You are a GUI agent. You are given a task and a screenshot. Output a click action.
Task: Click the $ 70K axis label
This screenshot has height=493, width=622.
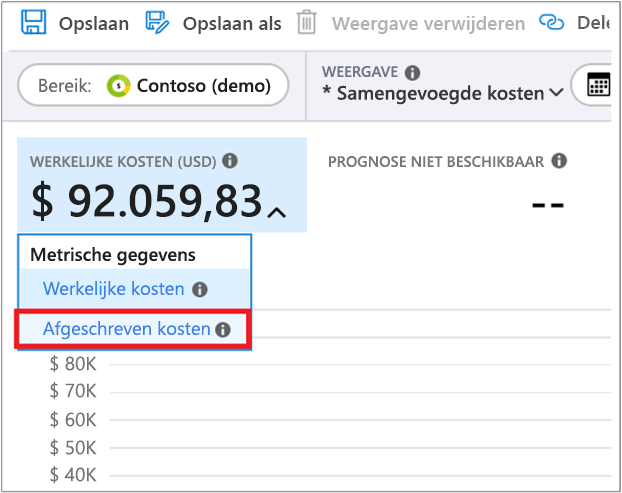(73, 391)
